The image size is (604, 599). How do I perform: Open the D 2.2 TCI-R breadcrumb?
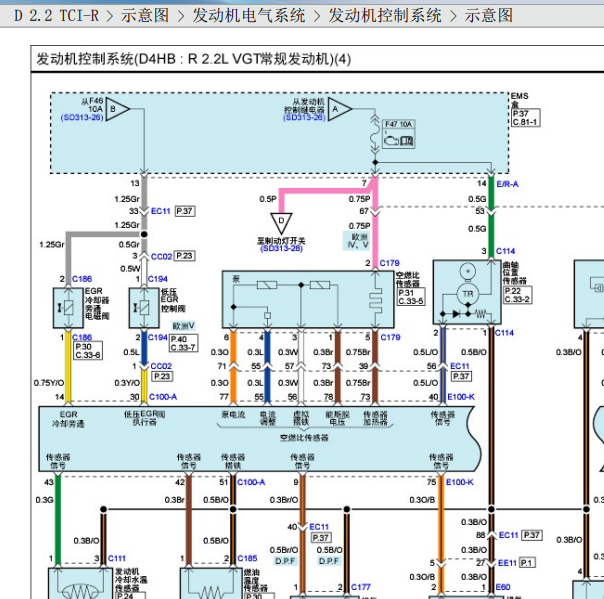point(57,16)
